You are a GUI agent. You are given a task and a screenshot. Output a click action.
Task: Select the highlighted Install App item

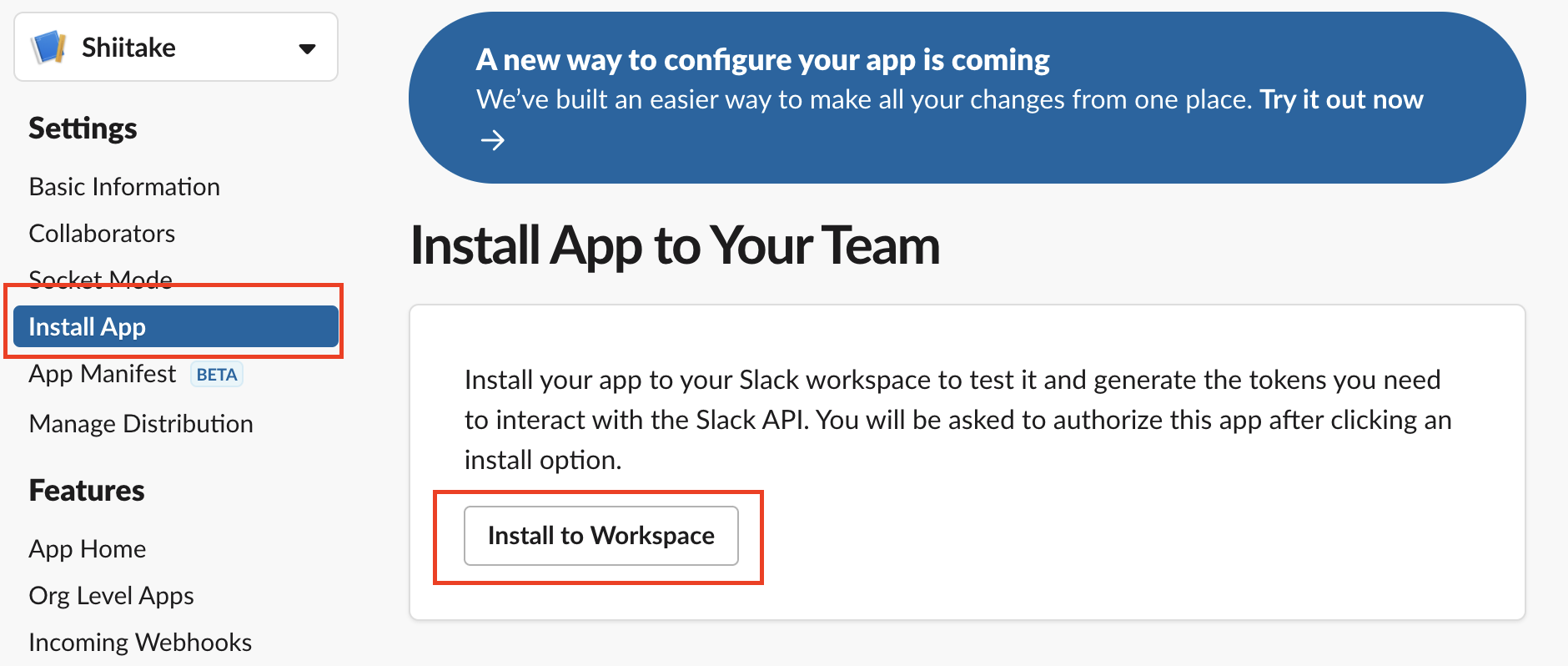(176, 326)
